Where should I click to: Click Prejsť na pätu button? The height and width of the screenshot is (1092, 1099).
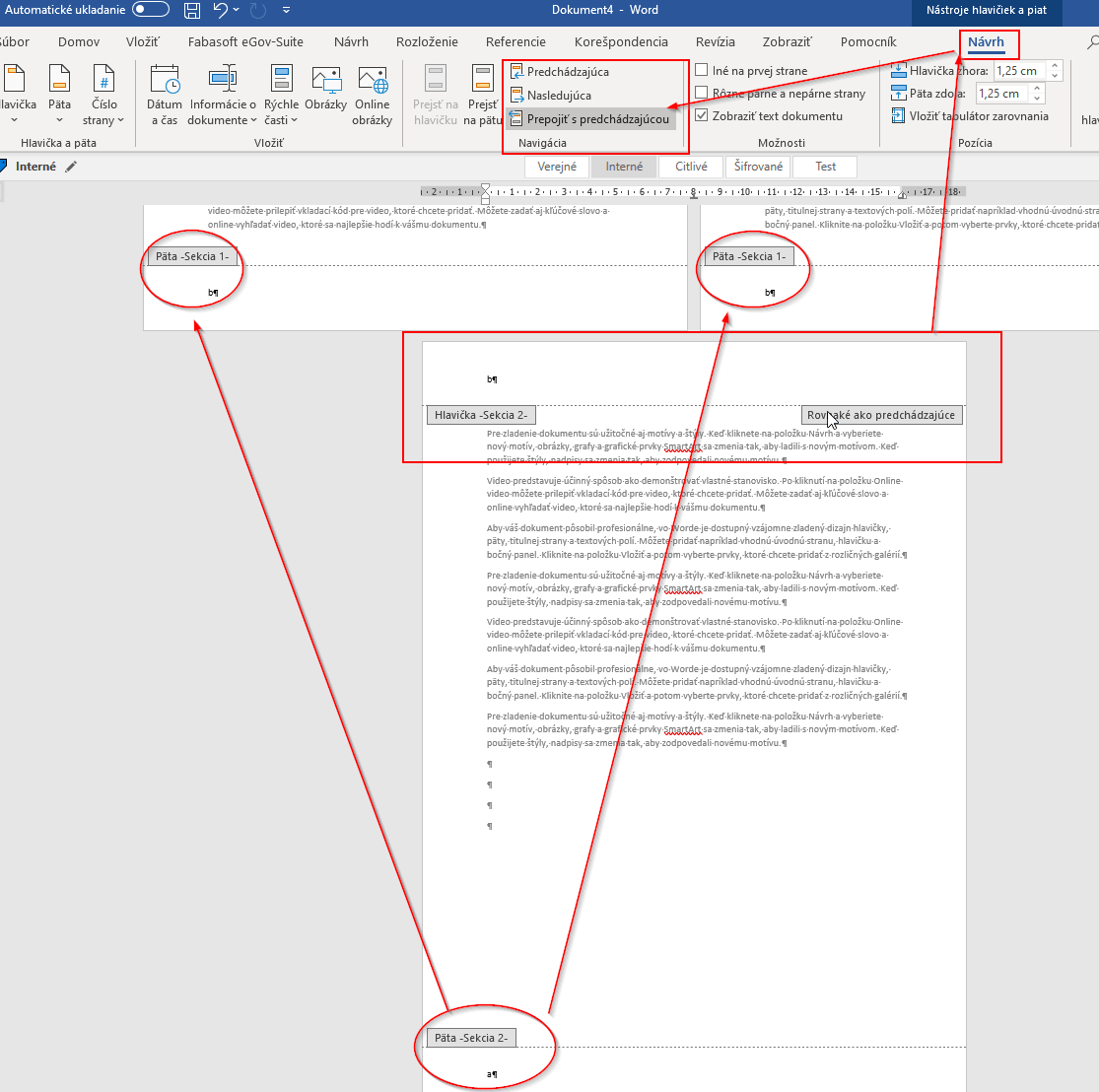pos(483,95)
